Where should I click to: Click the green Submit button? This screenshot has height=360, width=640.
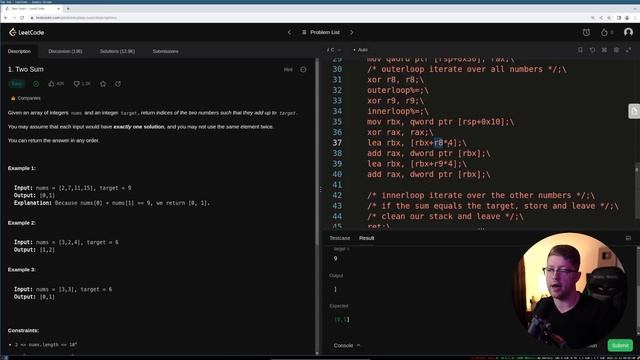coord(620,345)
